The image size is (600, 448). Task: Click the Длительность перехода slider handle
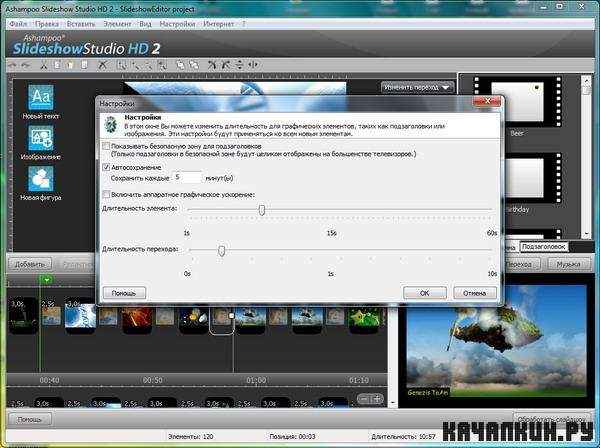point(221,251)
